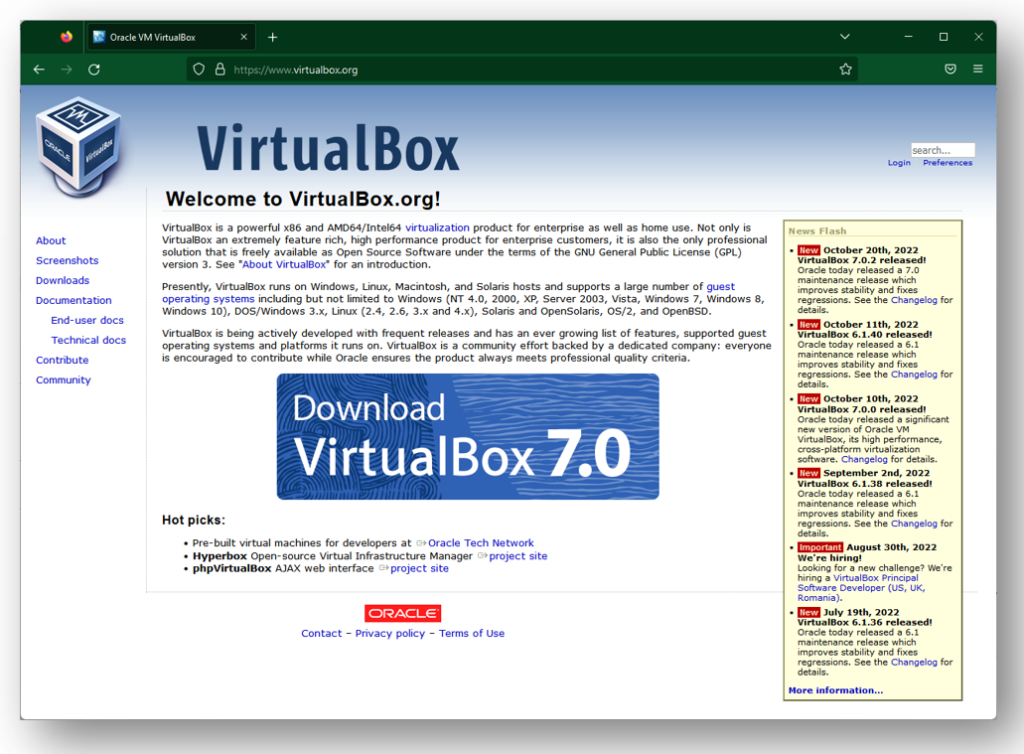Viewport: 1024px width, 754px height.
Task: Click the 'We're hiring!' headline
Action: [x=829, y=558]
